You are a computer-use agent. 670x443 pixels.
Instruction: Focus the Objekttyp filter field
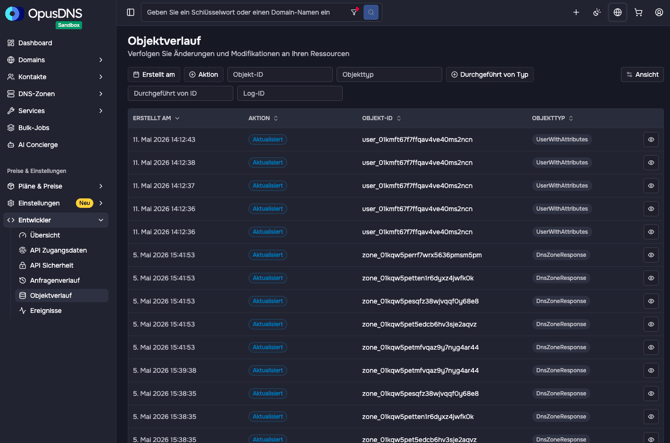tap(389, 74)
